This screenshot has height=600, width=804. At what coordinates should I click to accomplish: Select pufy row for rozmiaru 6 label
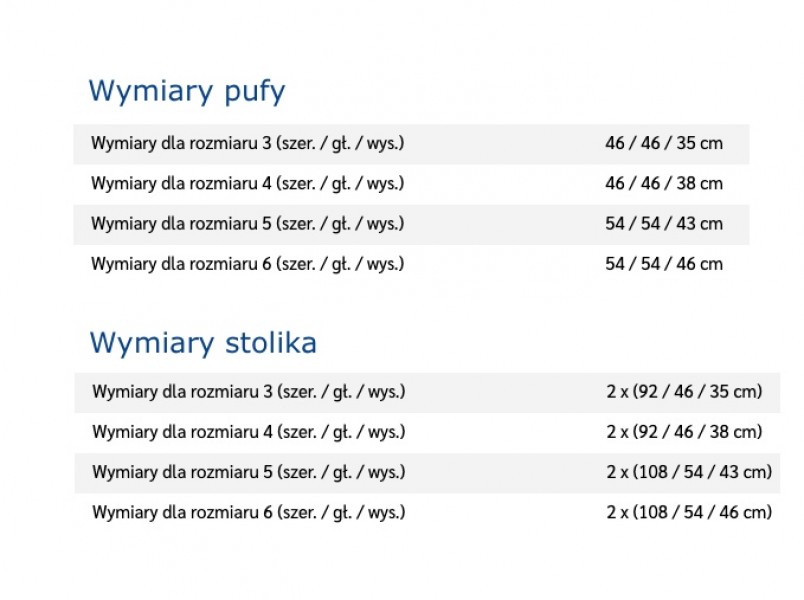[x=248, y=264]
